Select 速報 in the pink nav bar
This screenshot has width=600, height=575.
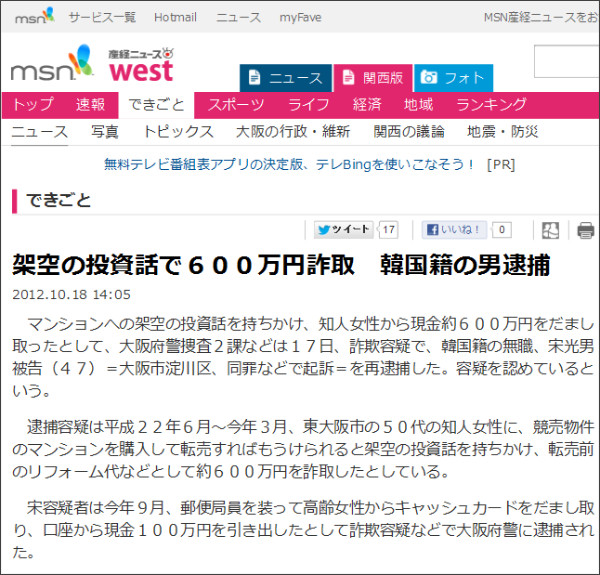[x=90, y=104]
